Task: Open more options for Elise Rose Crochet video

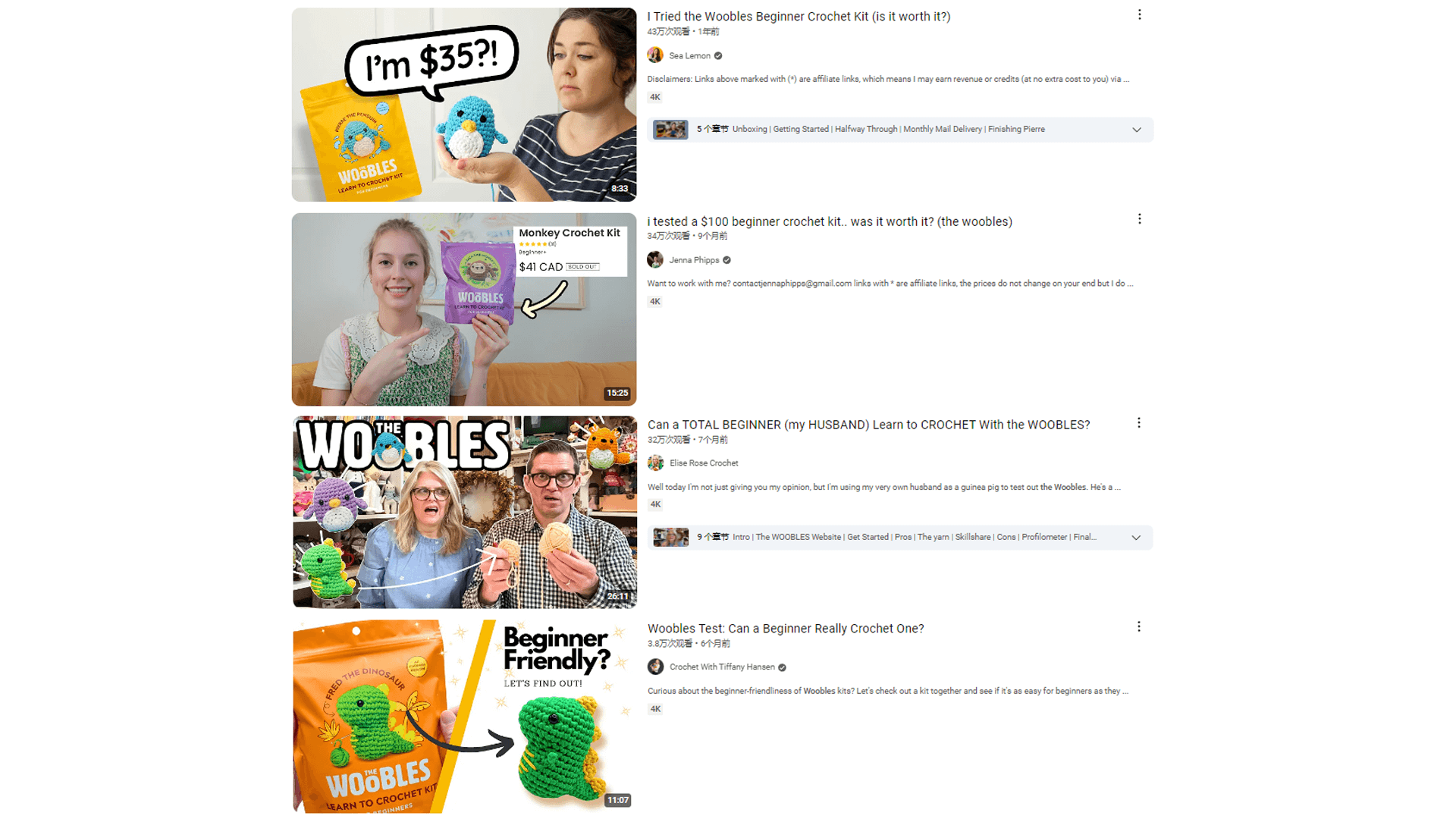Action: click(x=1138, y=423)
